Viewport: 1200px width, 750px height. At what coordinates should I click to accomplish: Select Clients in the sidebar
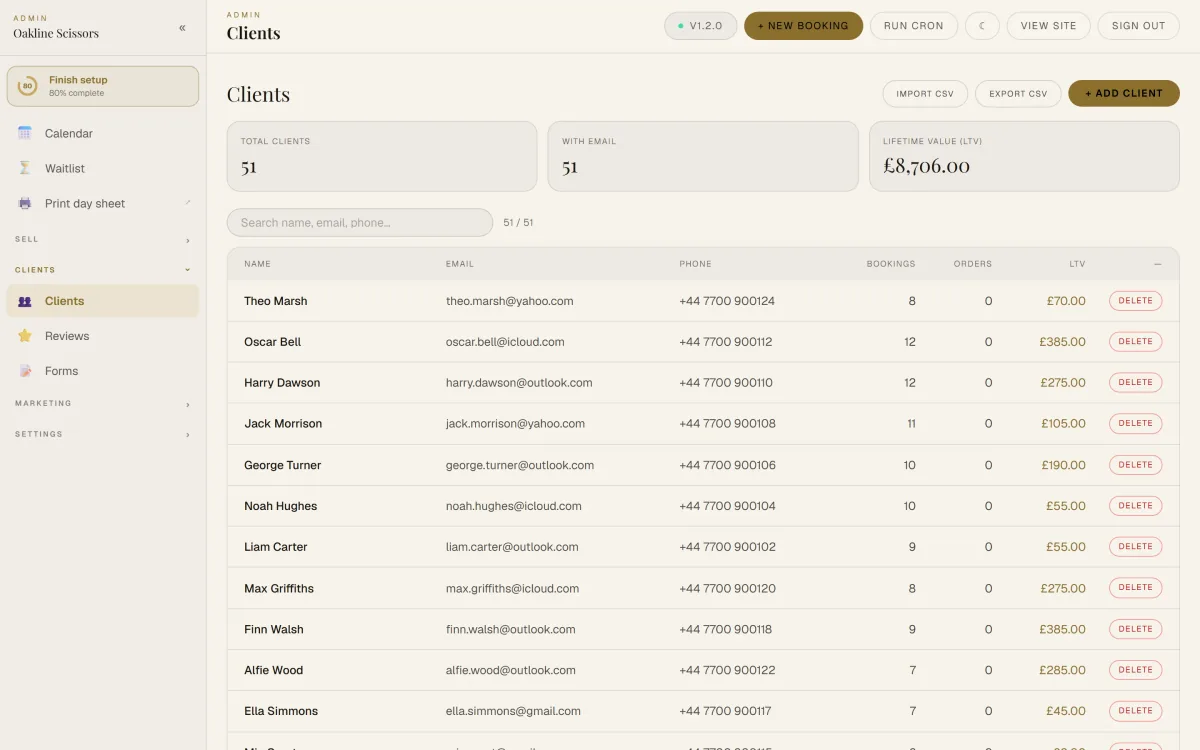(103, 301)
